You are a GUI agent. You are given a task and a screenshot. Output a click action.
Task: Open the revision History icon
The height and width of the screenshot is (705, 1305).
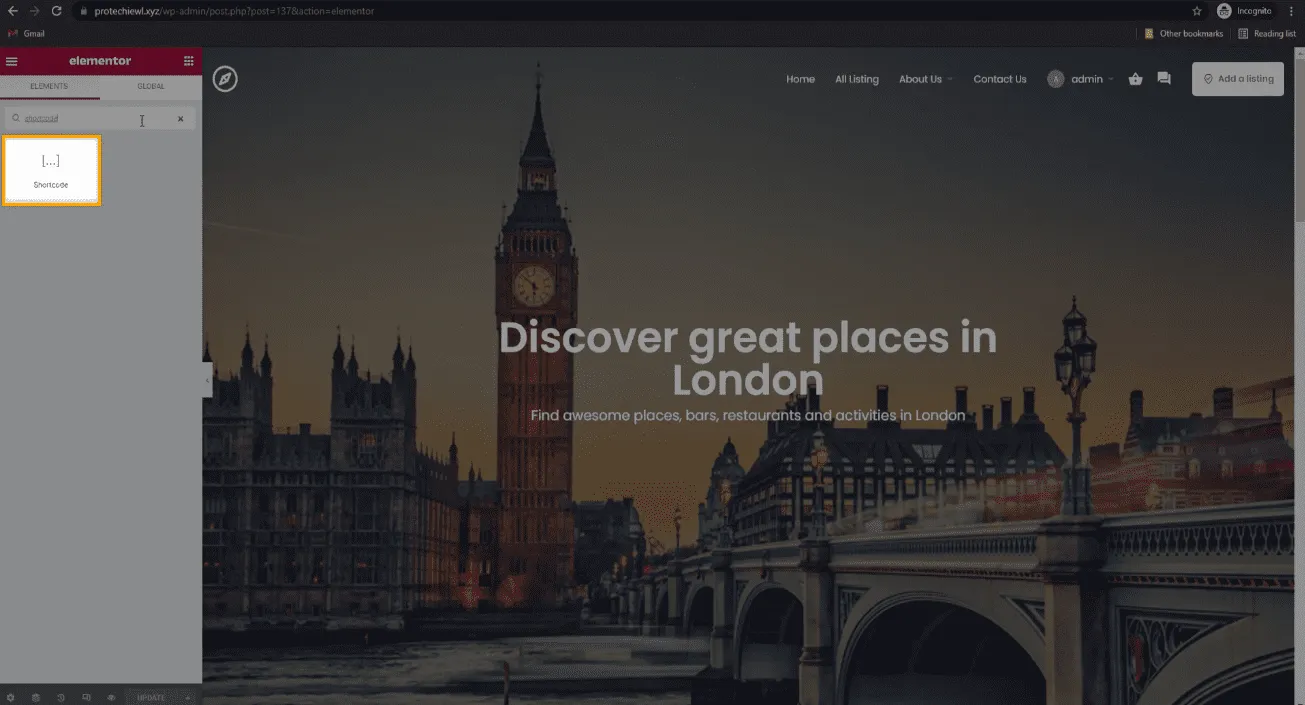[61, 697]
